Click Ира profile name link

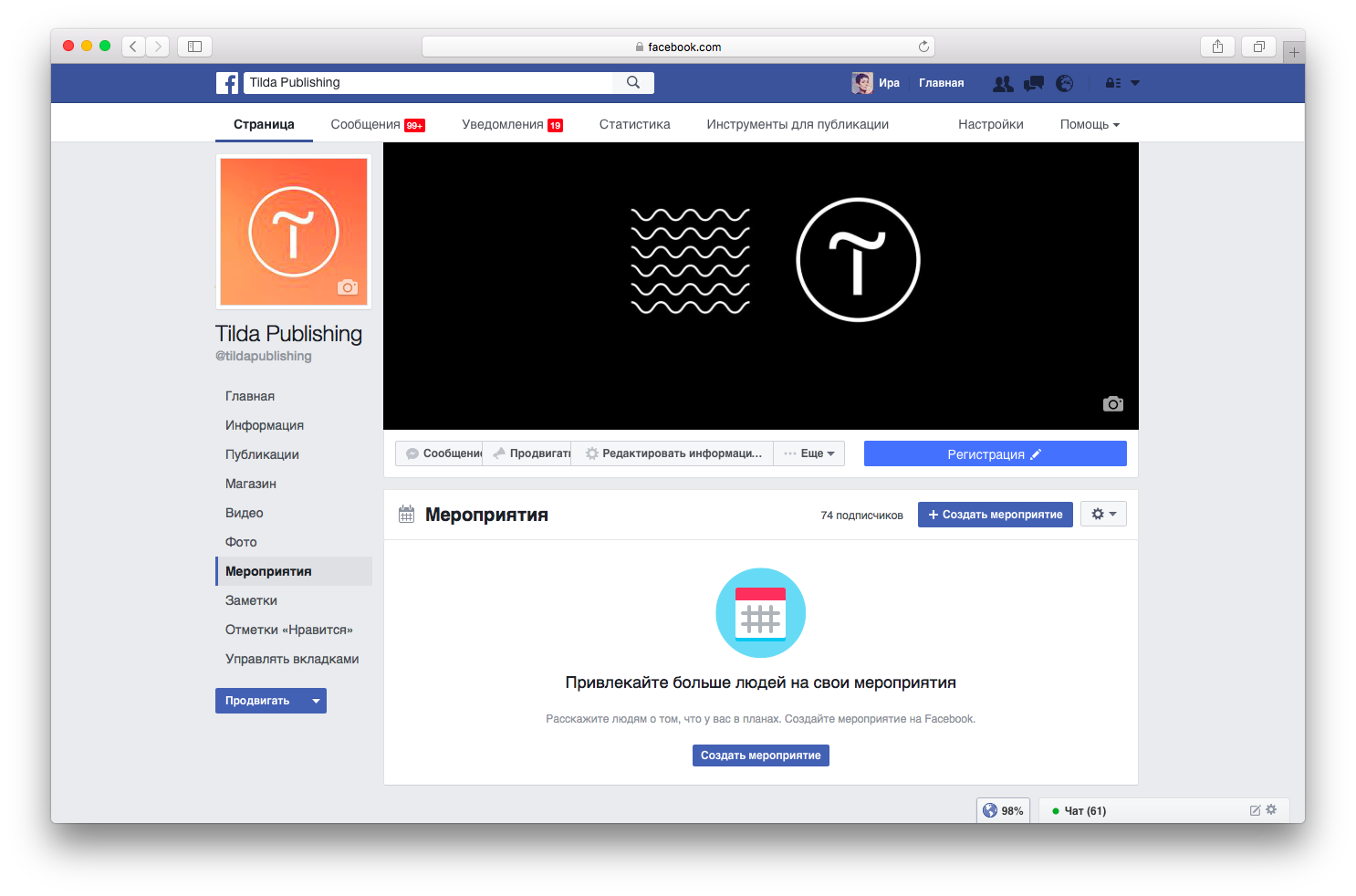click(889, 83)
